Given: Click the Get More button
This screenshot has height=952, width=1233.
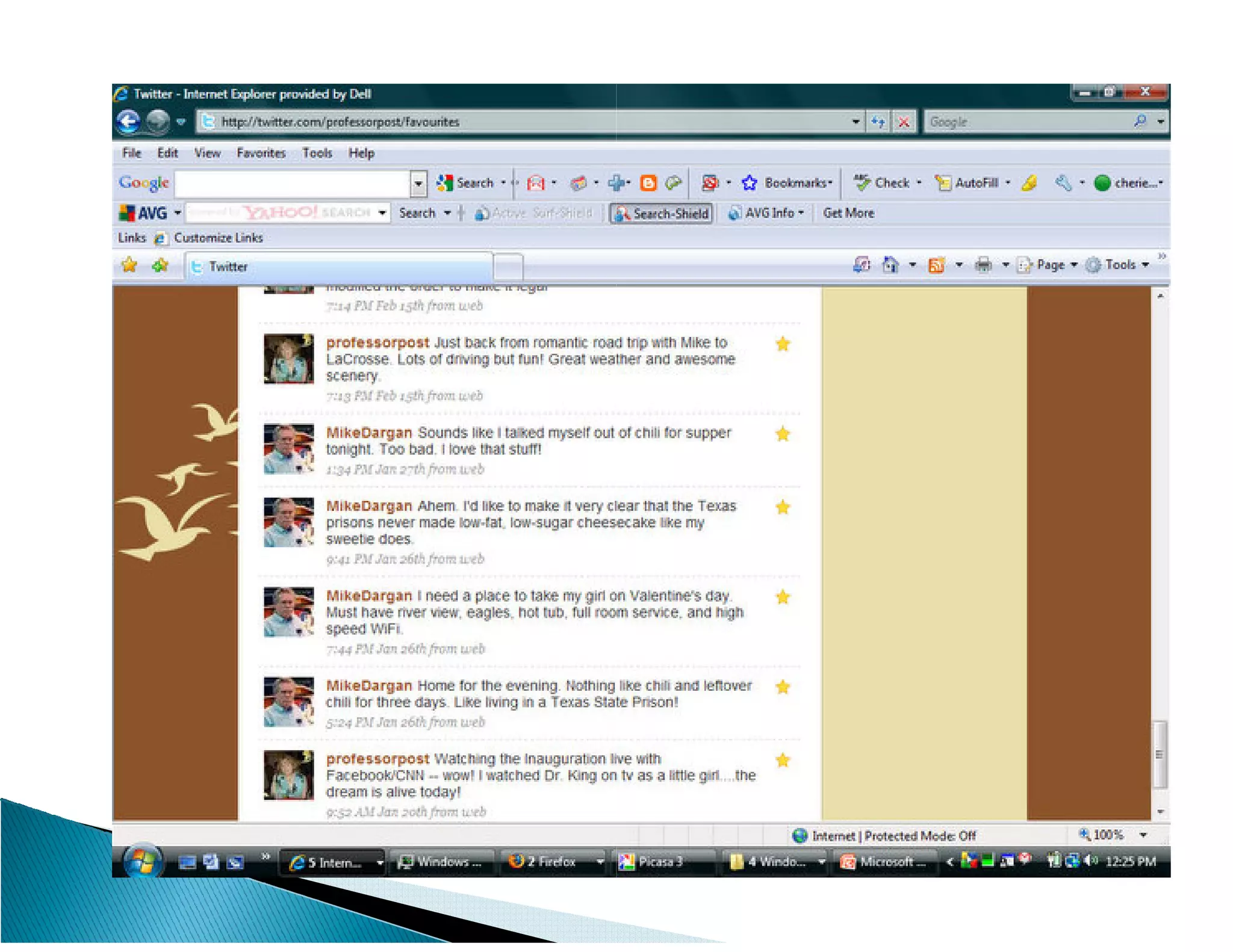Looking at the screenshot, I should point(848,213).
